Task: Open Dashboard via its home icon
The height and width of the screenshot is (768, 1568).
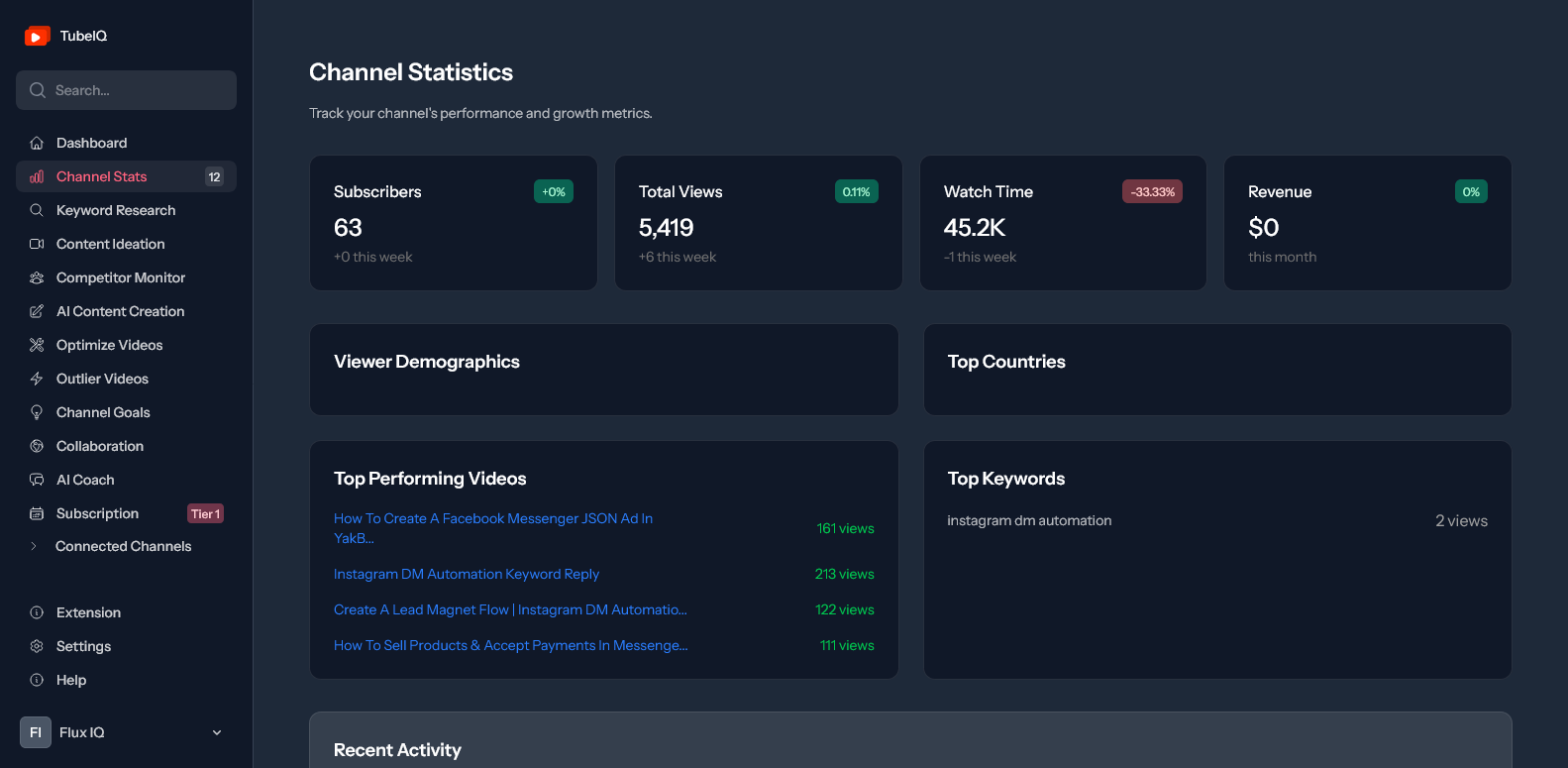Action: tap(37, 143)
